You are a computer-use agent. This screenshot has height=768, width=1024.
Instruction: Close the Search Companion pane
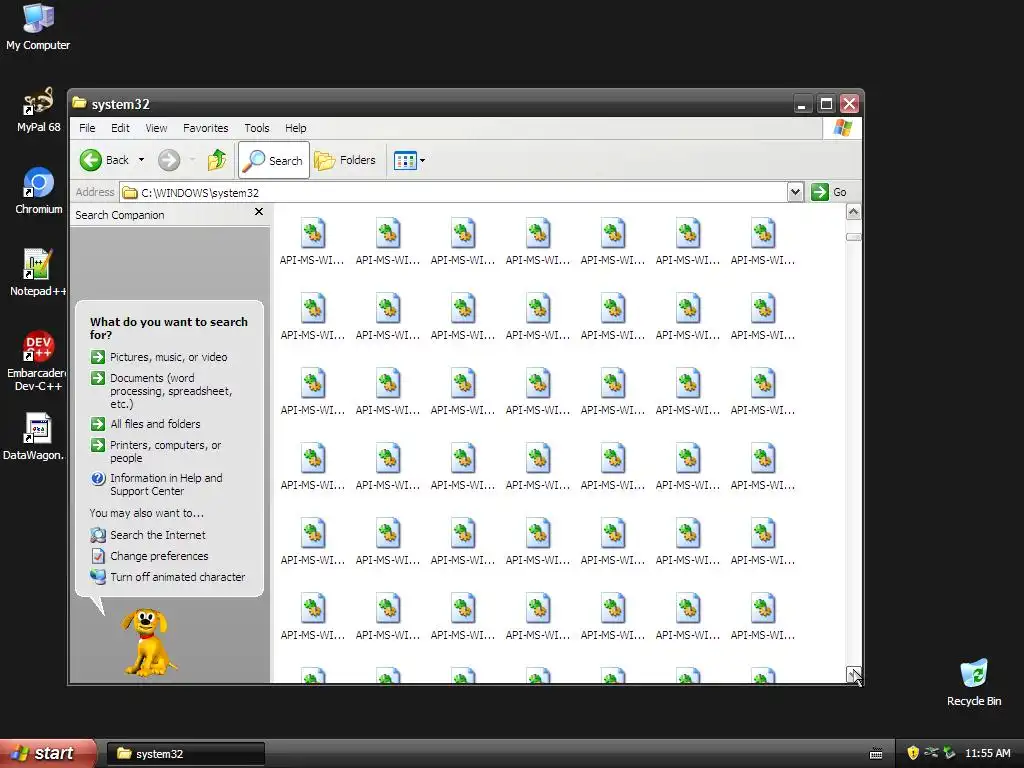coord(259,212)
